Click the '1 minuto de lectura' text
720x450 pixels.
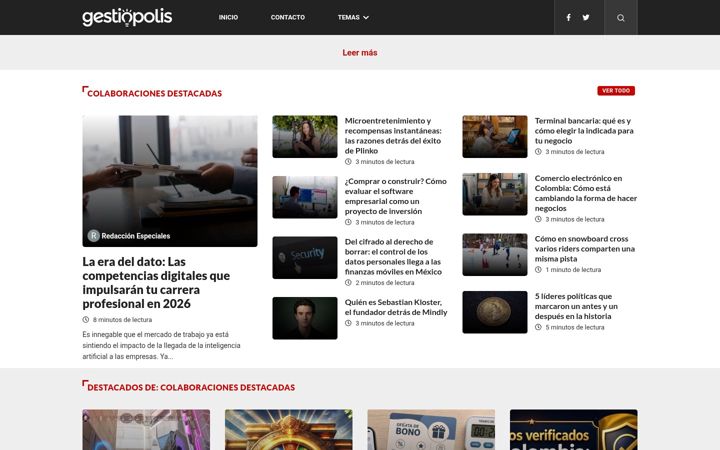pos(573,270)
